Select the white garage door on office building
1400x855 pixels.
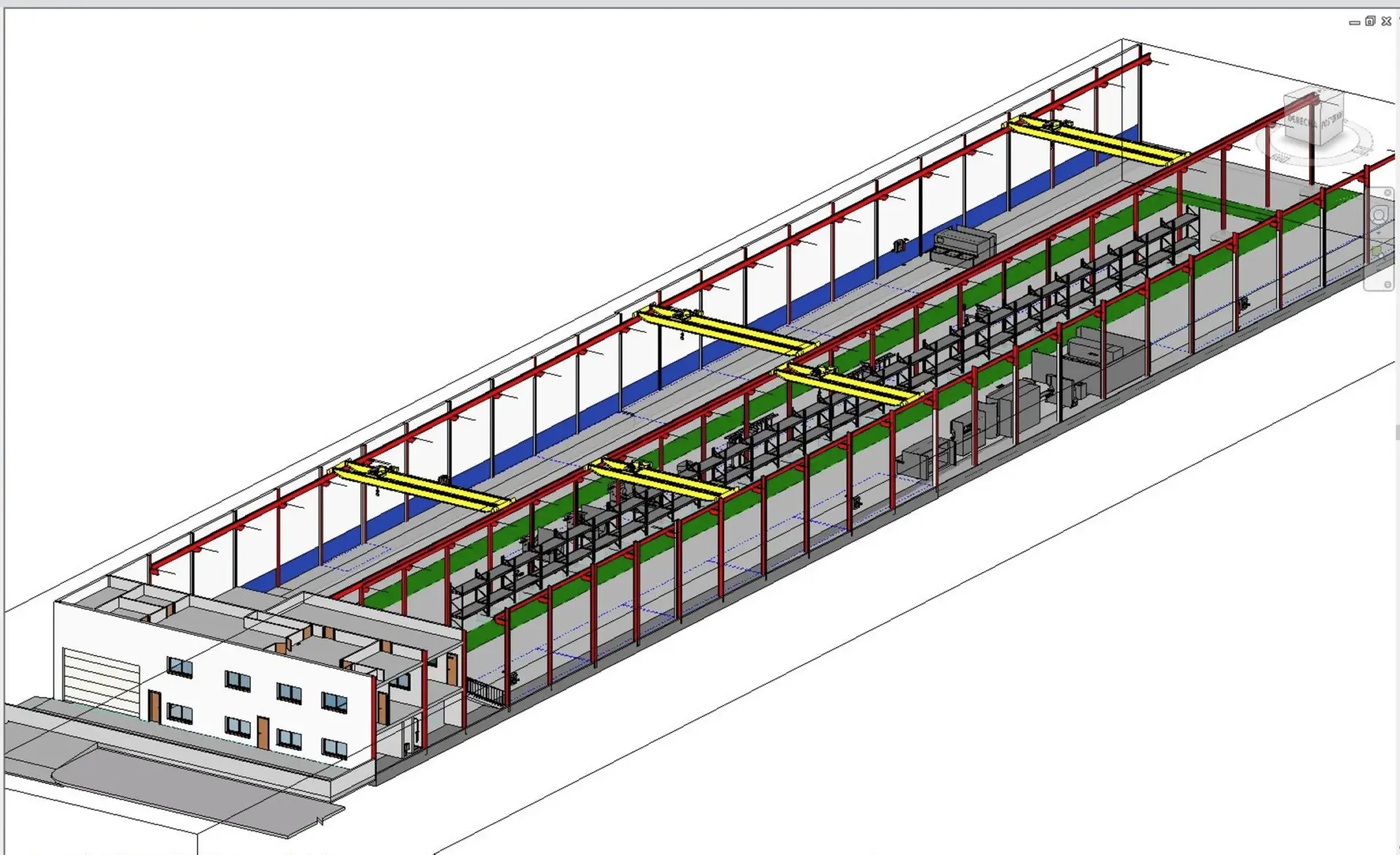(101, 681)
